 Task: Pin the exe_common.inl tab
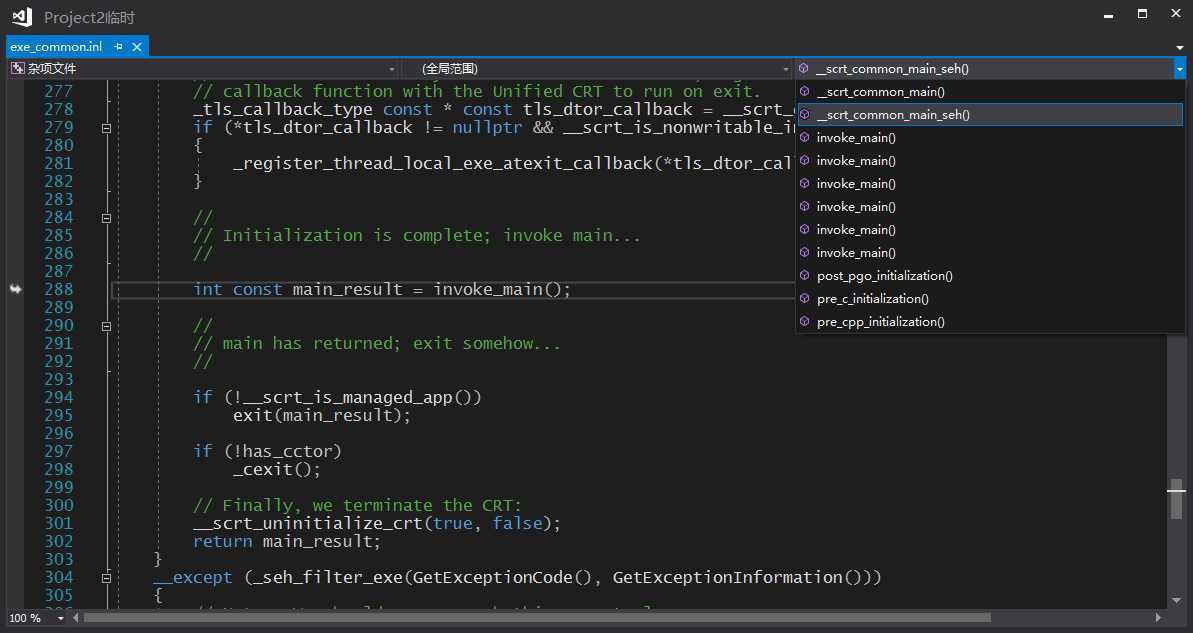pyautogui.click(x=118, y=47)
